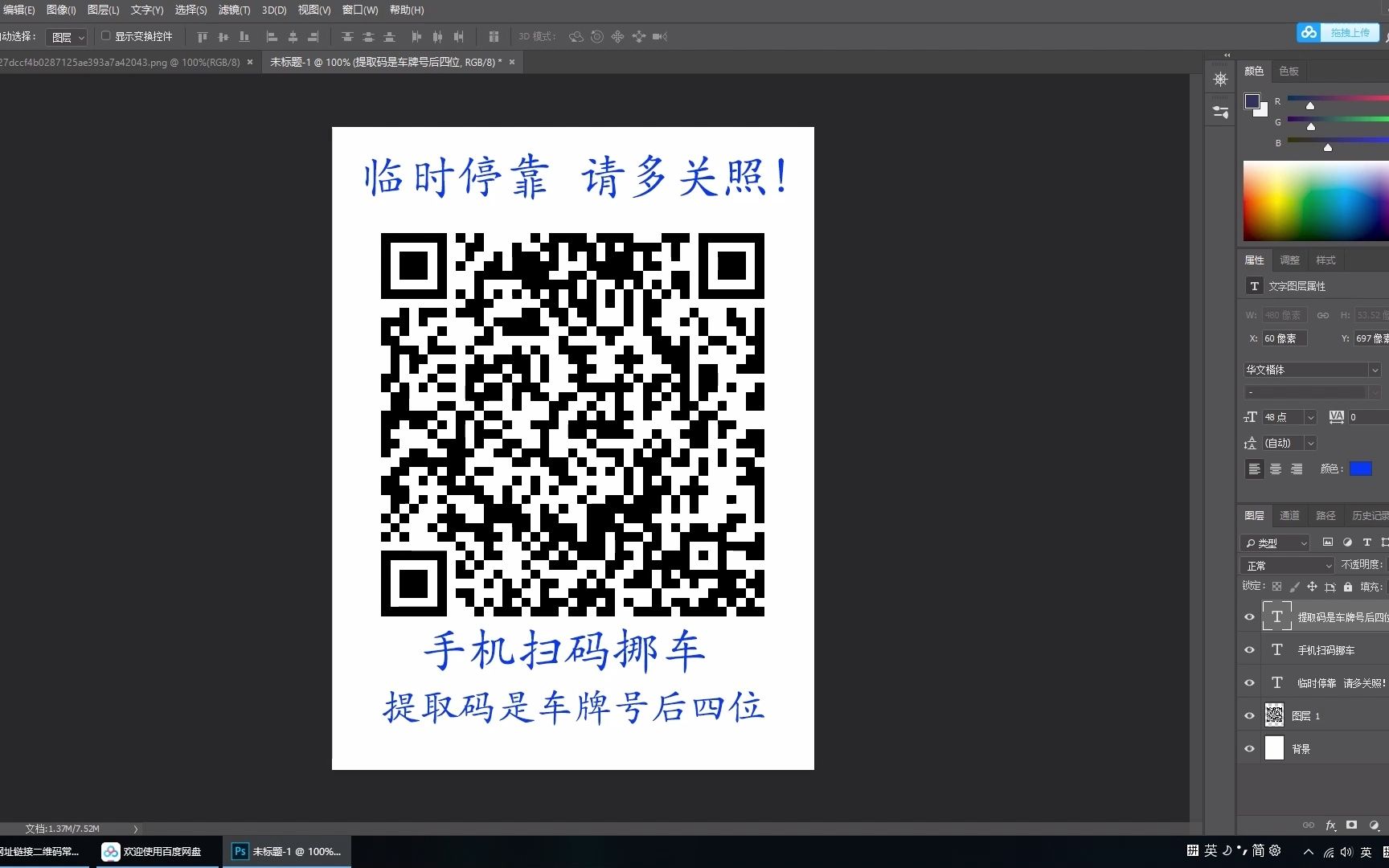Toggle lock position
This screenshot has width=1389, height=868.
(x=1312, y=587)
